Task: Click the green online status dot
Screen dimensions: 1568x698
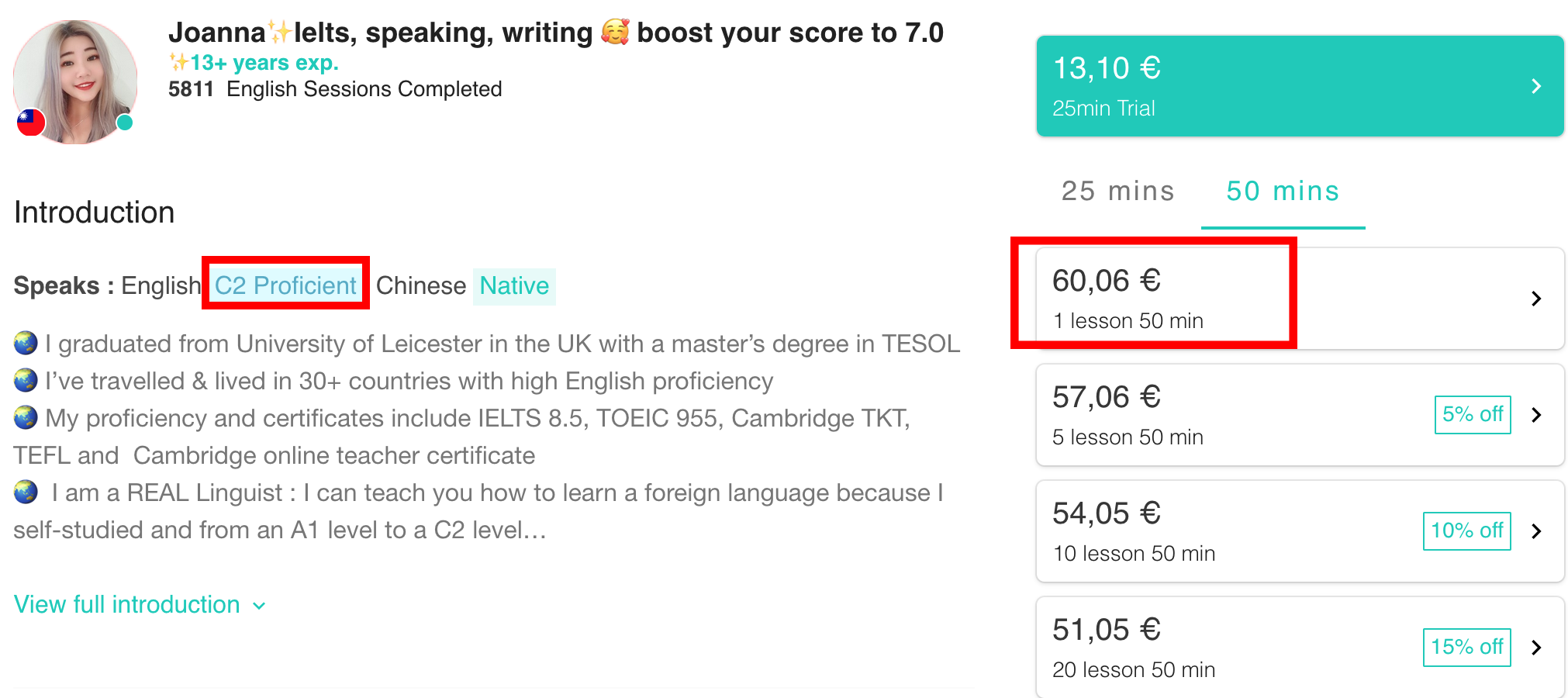Action: tap(124, 123)
